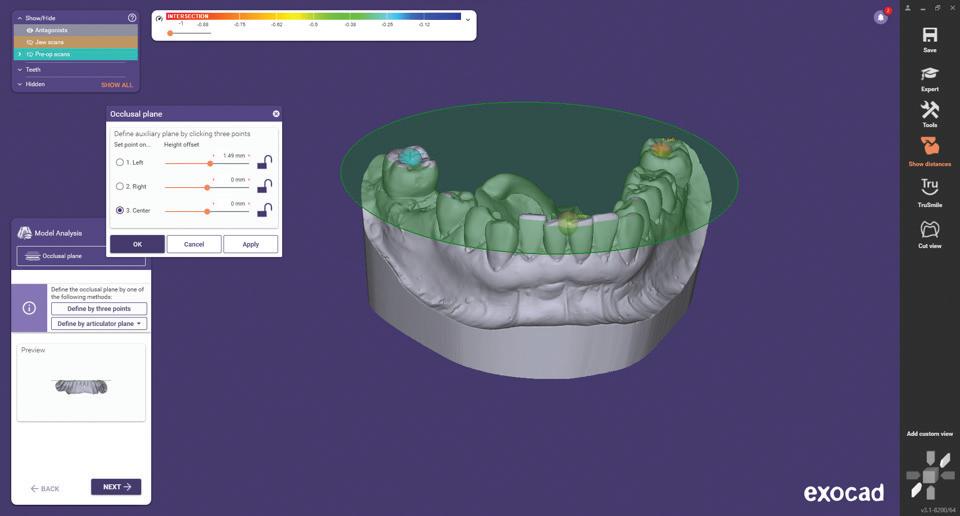Click the 1.49 mm offset value

pyautogui.click(x=233, y=155)
